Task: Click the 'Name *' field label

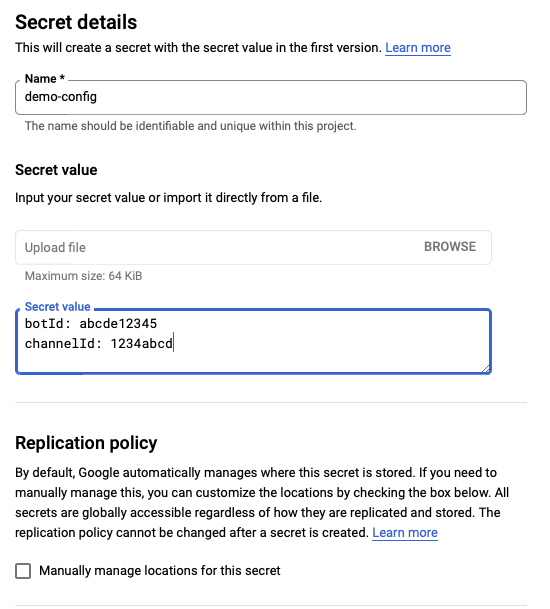Action: tap(45, 79)
